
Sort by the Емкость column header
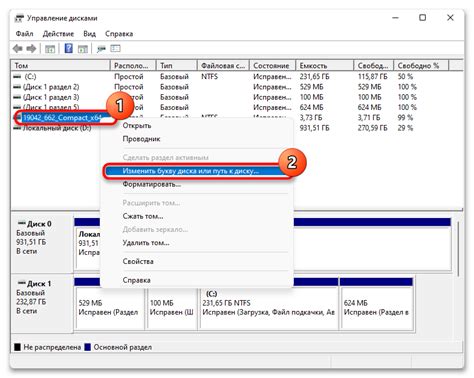pyautogui.click(x=324, y=66)
